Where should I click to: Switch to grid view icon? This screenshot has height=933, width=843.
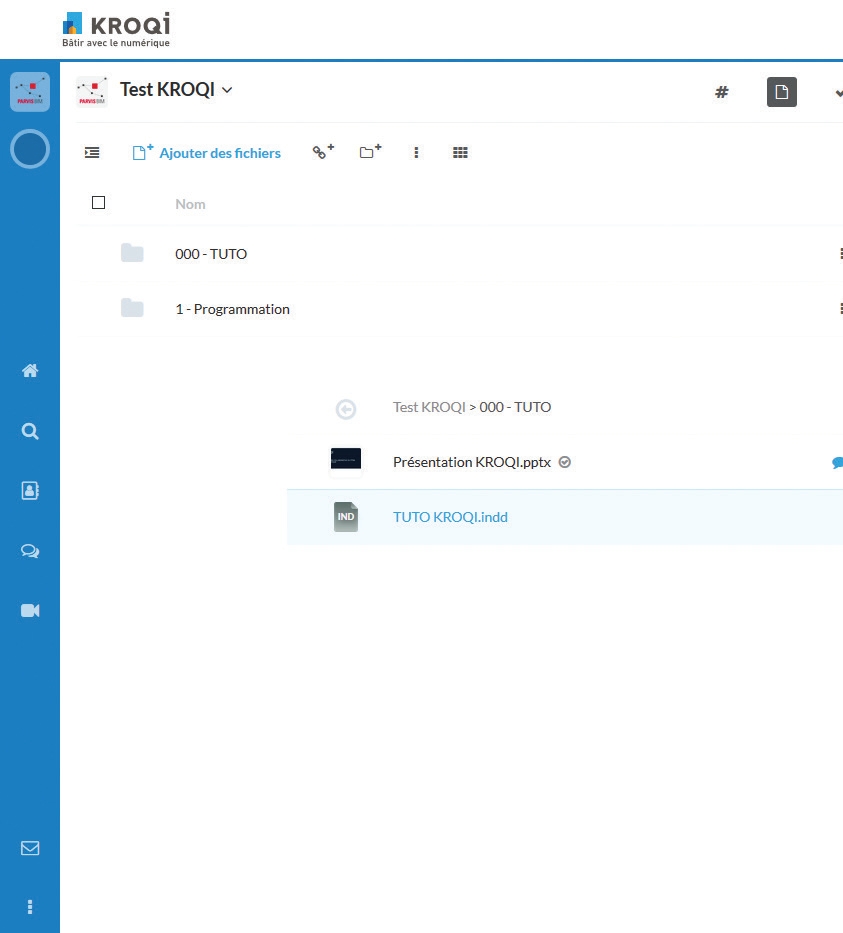click(460, 153)
